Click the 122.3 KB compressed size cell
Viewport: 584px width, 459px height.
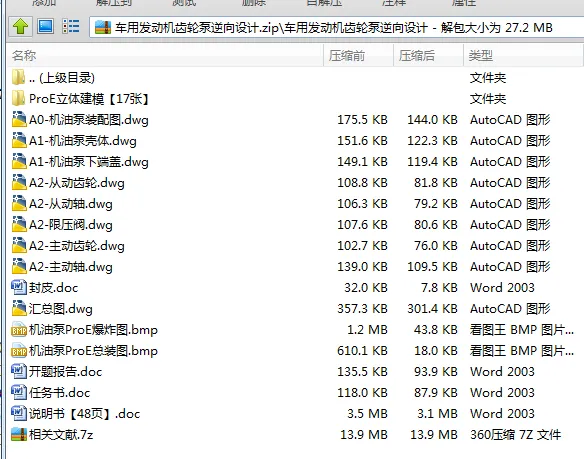432,140
